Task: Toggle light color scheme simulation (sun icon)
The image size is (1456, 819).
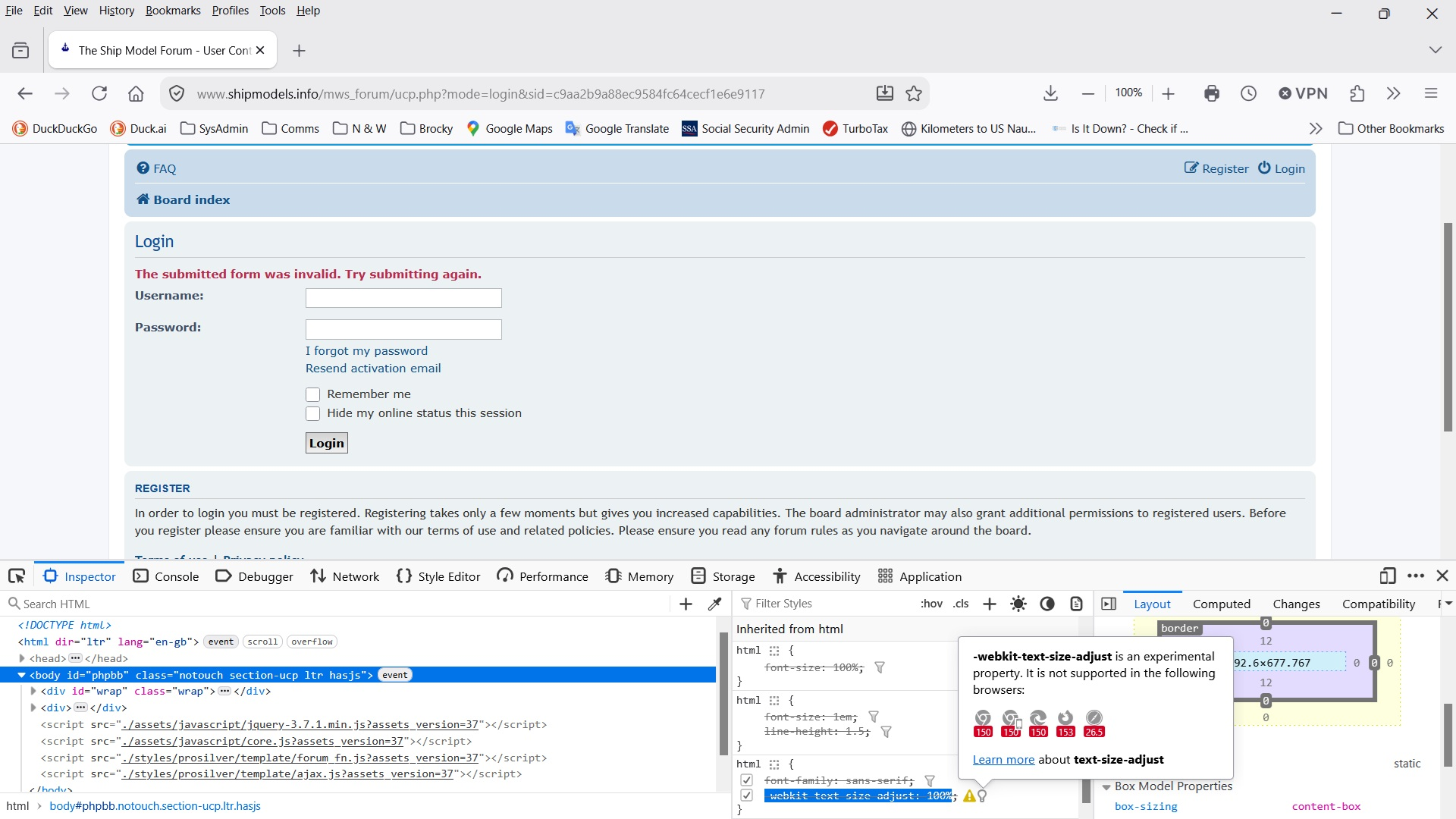Action: [x=1018, y=604]
